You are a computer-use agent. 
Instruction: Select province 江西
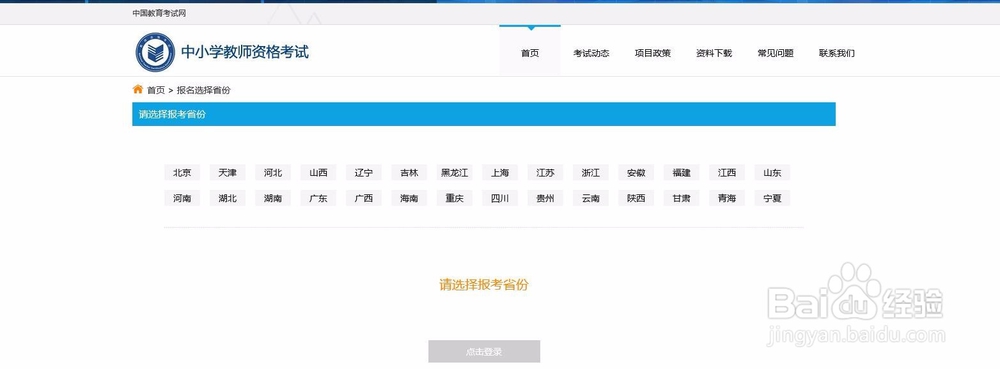pyautogui.click(x=726, y=173)
